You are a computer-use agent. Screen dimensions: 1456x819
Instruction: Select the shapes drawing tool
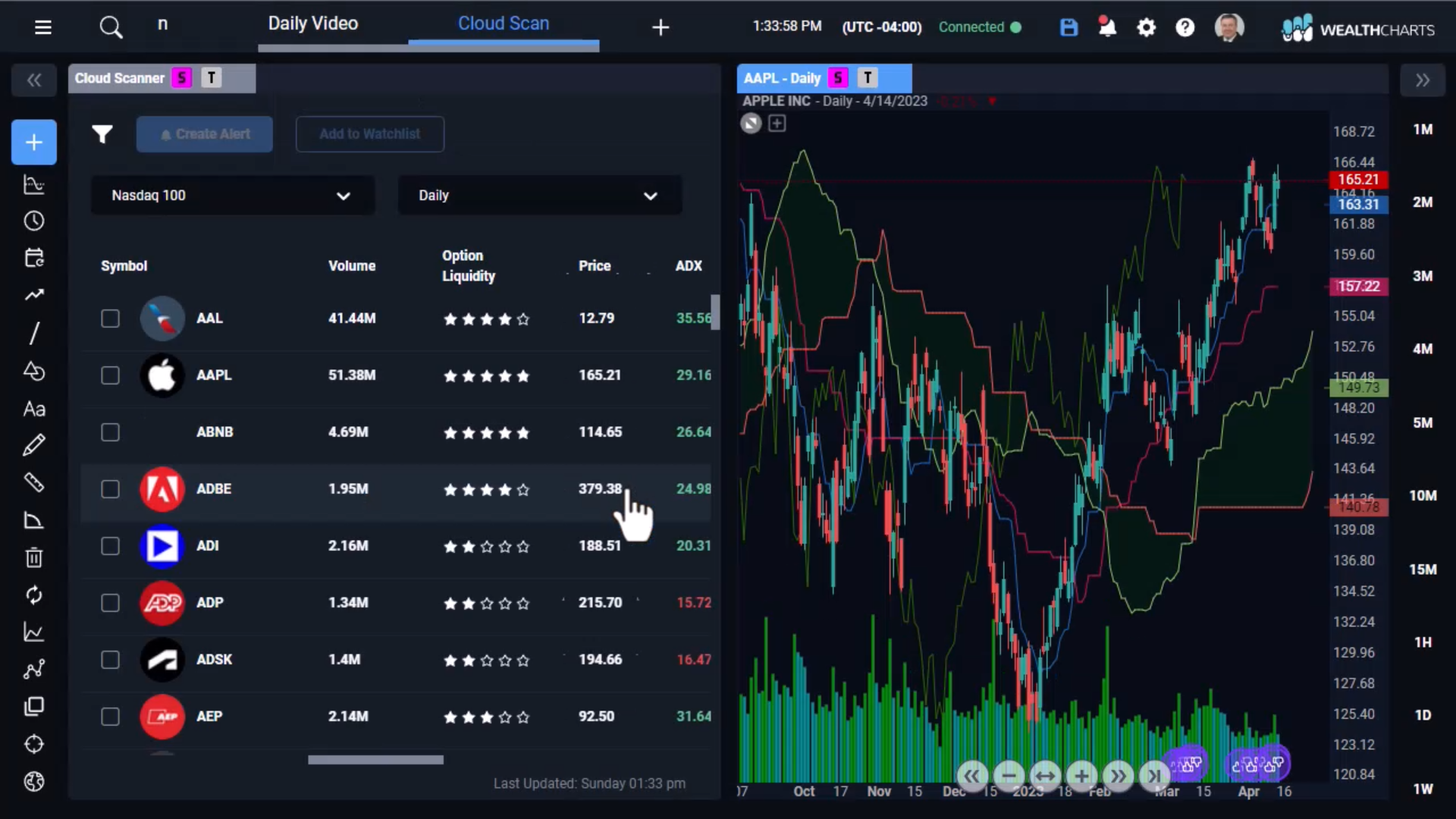(x=34, y=371)
